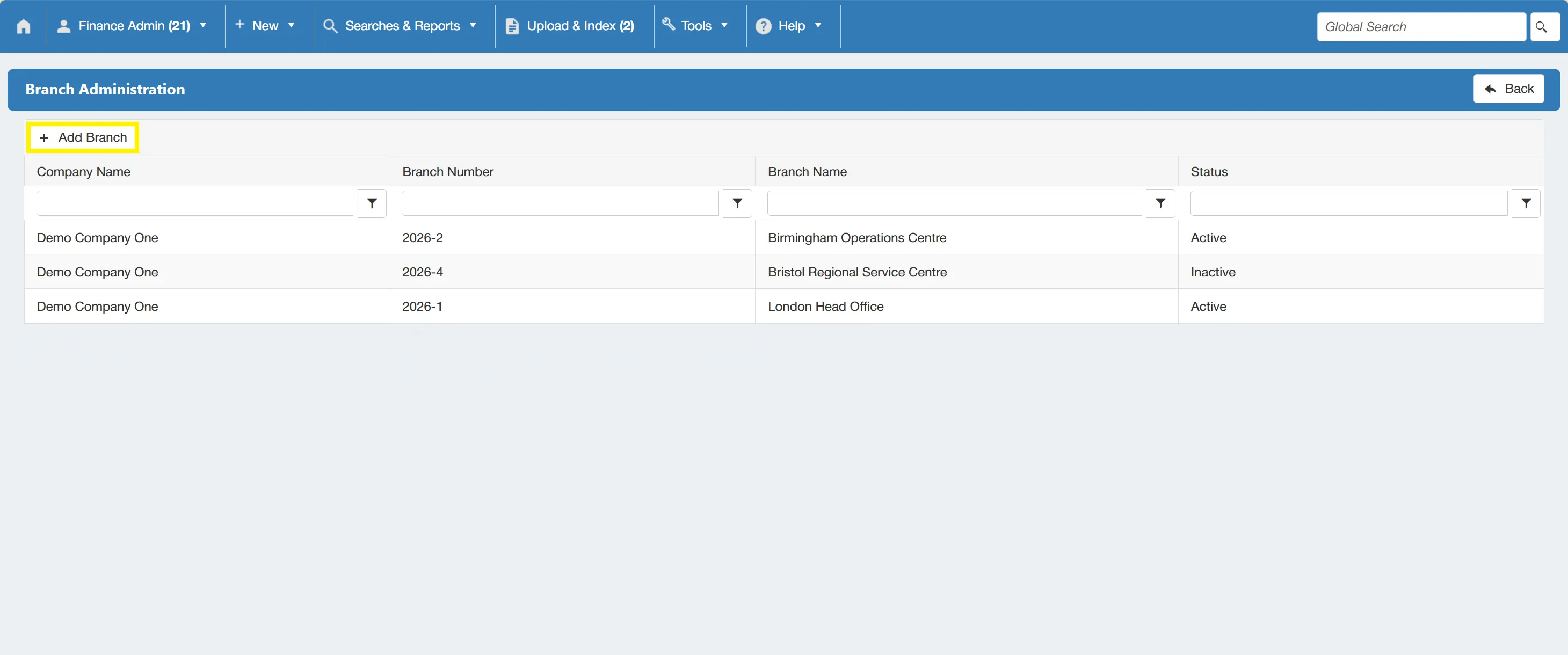Open Upload & Index page
Screen dimensions: 1568x655
coord(570,26)
